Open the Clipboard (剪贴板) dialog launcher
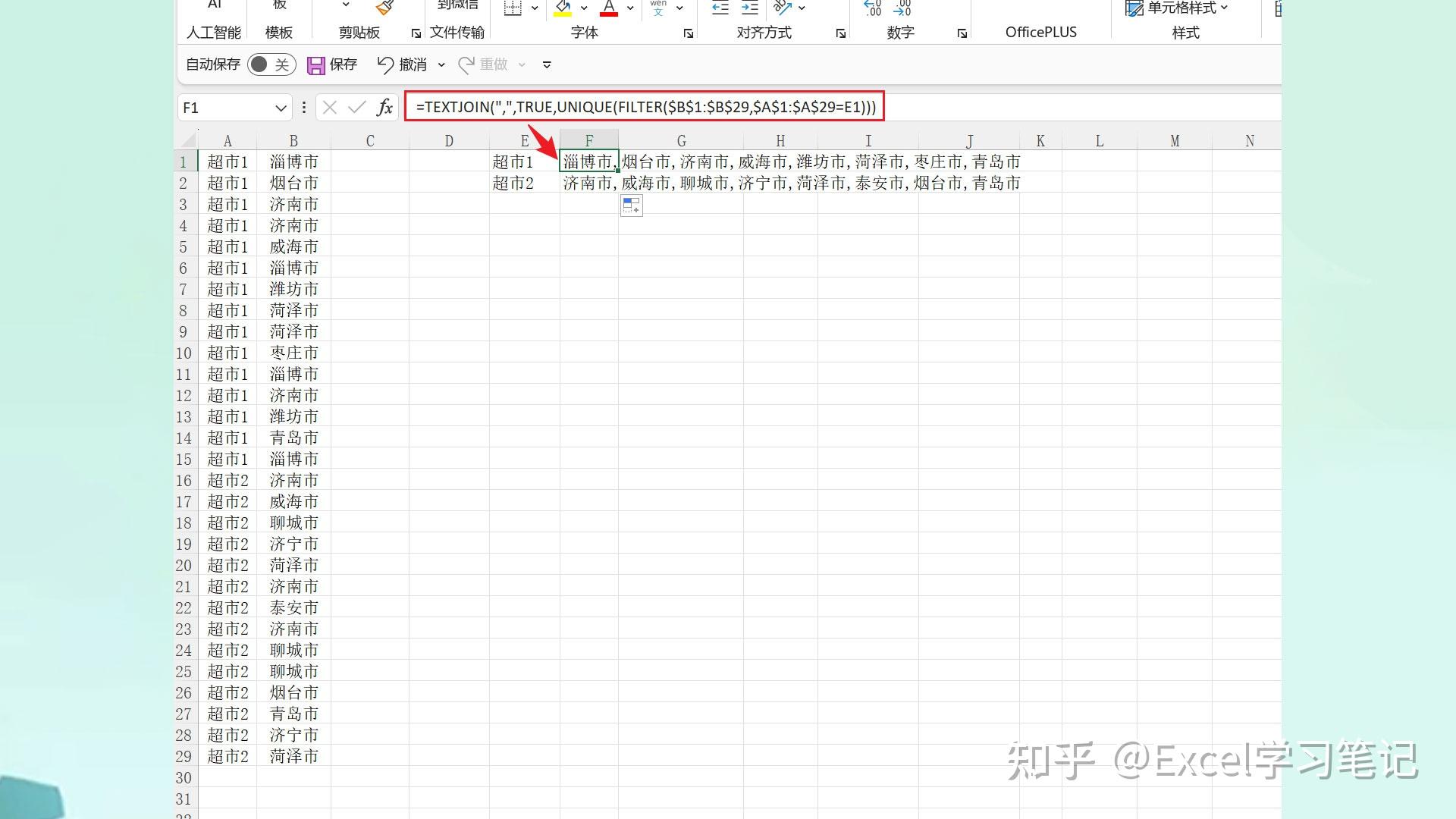This screenshot has height=819, width=1456. tap(416, 33)
